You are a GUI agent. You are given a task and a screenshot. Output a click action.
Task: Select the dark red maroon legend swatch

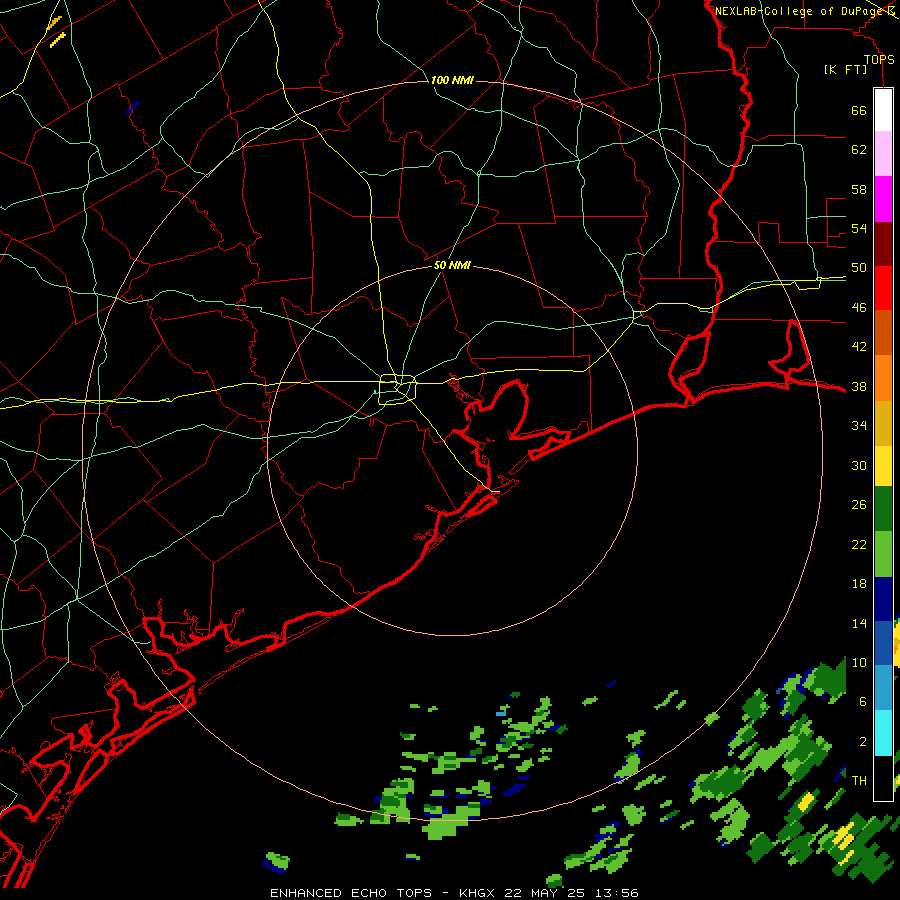coord(883,244)
